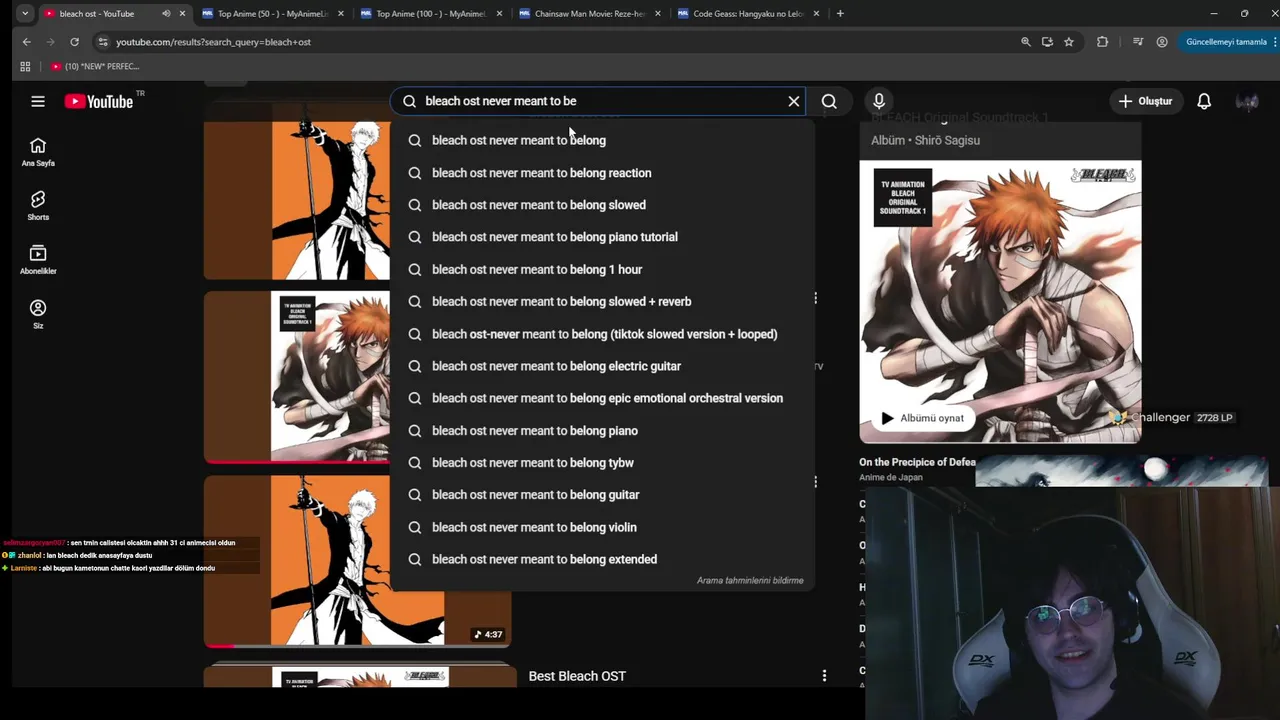Viewport: 1280px width, 720px height.
Task: Open tab search dropdown arrow
Action: 25,14
